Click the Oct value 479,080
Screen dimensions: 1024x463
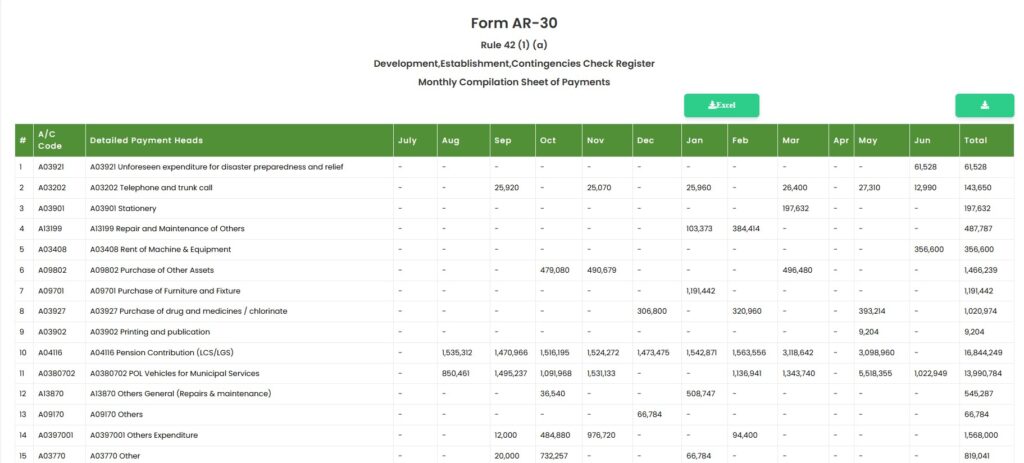(x=555, y=270)
